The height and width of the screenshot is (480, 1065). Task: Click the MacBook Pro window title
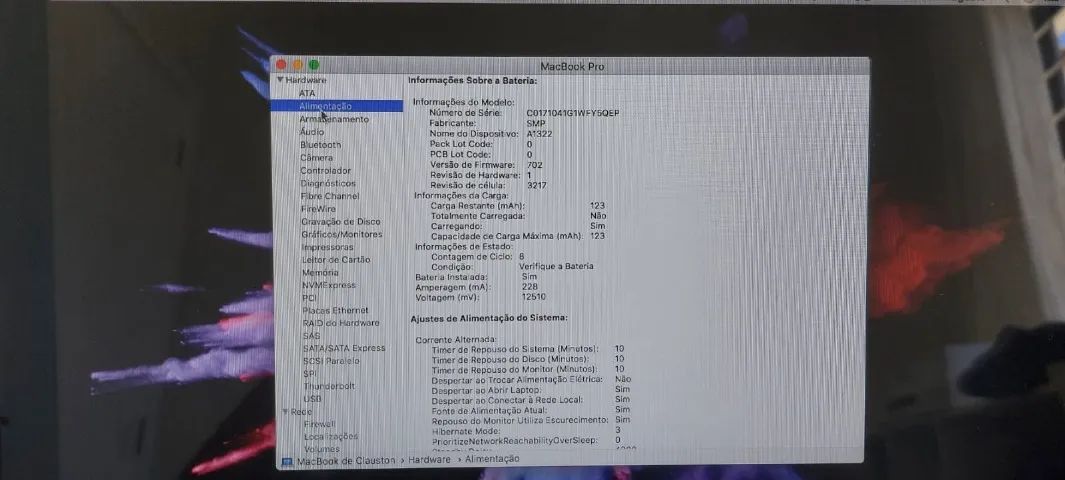[x=572, y=67]
